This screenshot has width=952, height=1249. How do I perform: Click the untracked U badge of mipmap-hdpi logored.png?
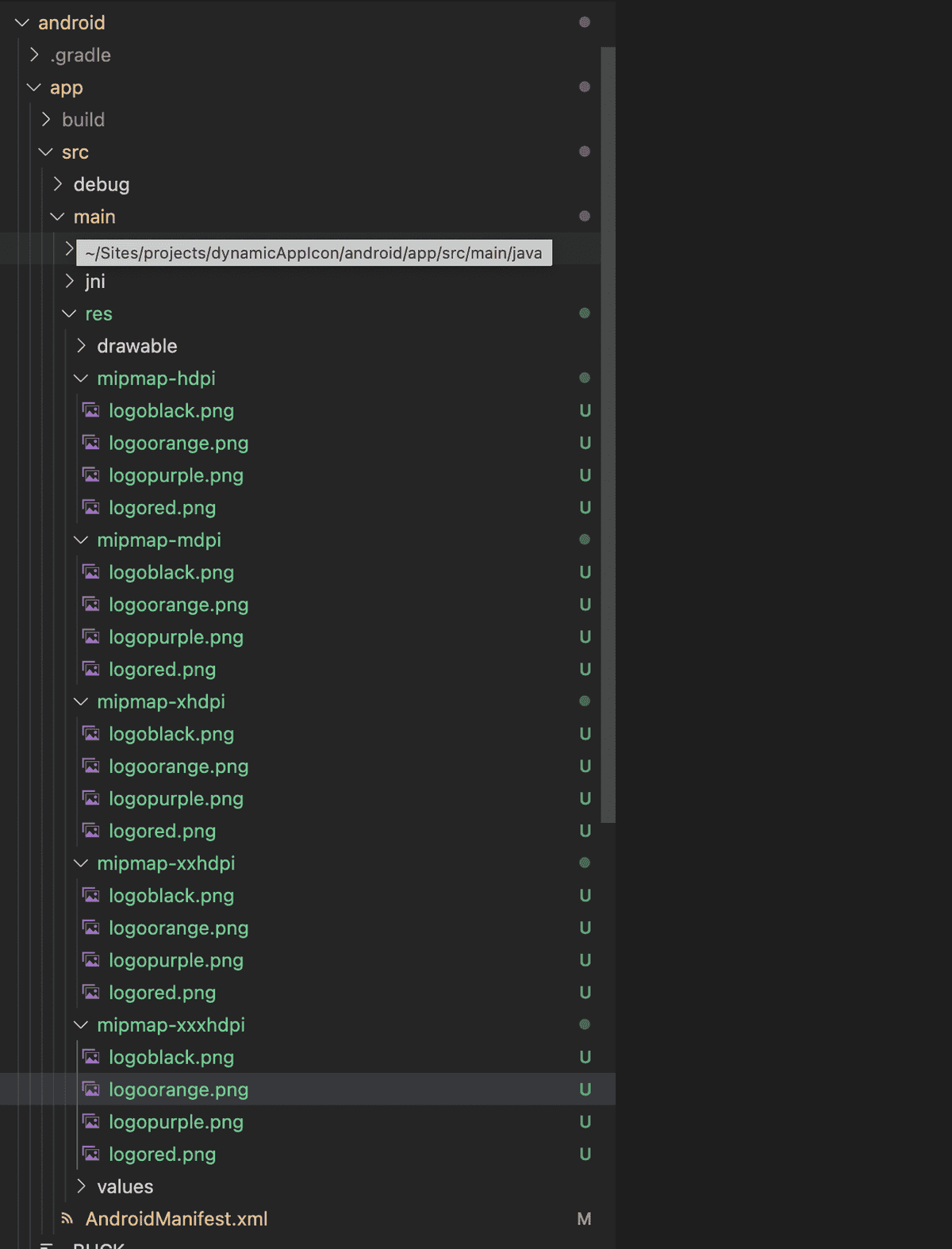[x=585, y=508]
